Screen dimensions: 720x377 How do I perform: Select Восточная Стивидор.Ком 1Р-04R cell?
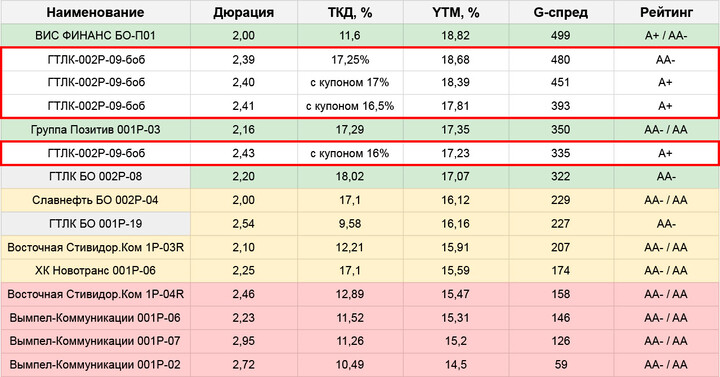point(96,294)
